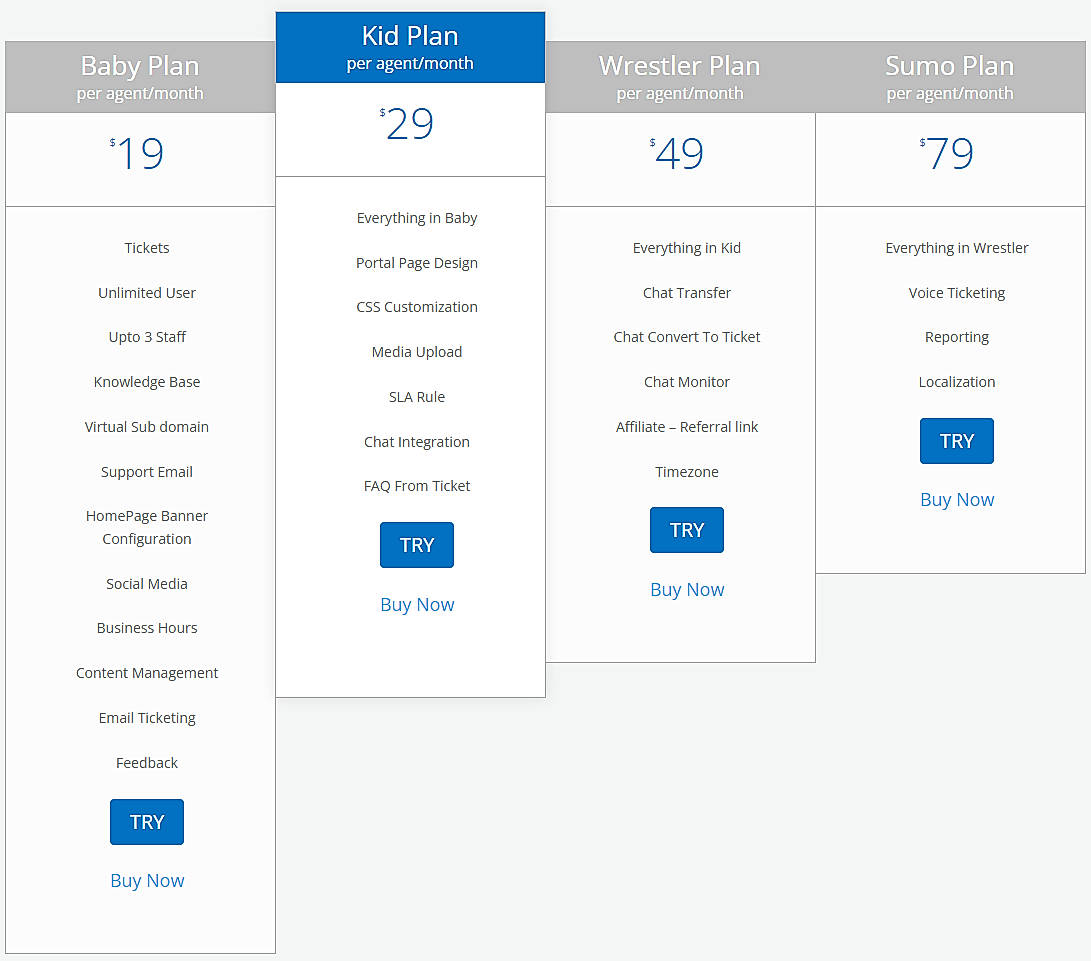This screenshot has height=961, width=1091.
Task: Open Buy Now link for Wrestler Plan
Action: tap(687, 590)
